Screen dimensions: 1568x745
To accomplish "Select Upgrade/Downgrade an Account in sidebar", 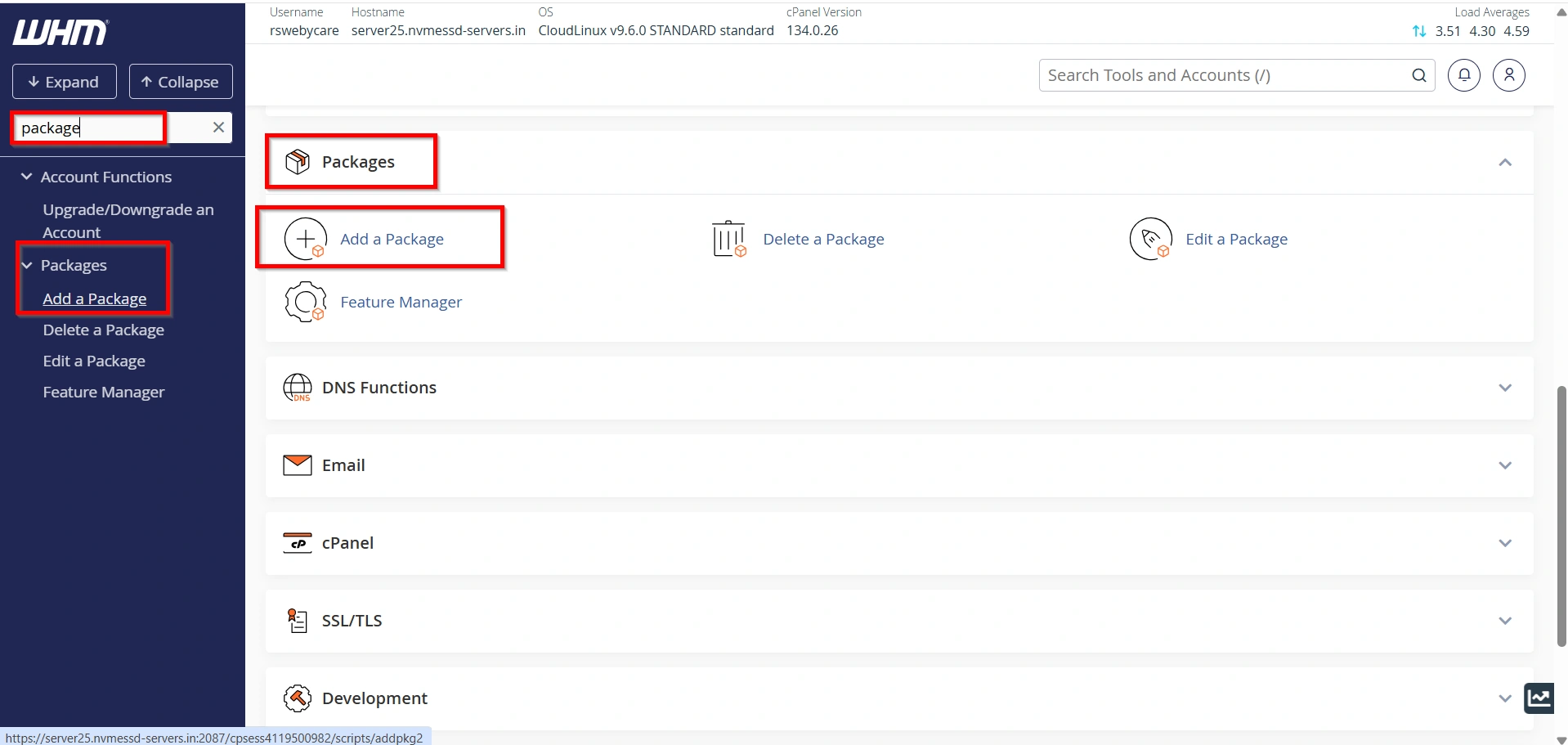I will (128, 221).
